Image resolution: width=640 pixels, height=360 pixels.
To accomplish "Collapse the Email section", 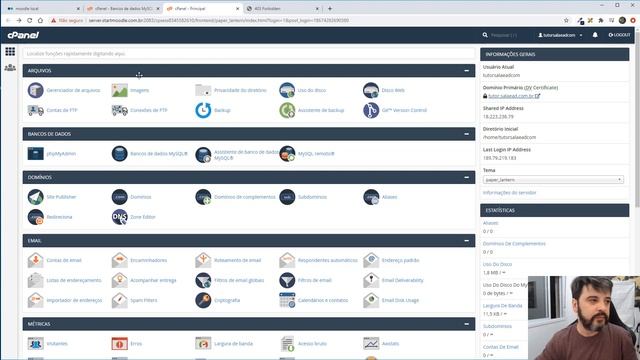I will coord(467,240).
